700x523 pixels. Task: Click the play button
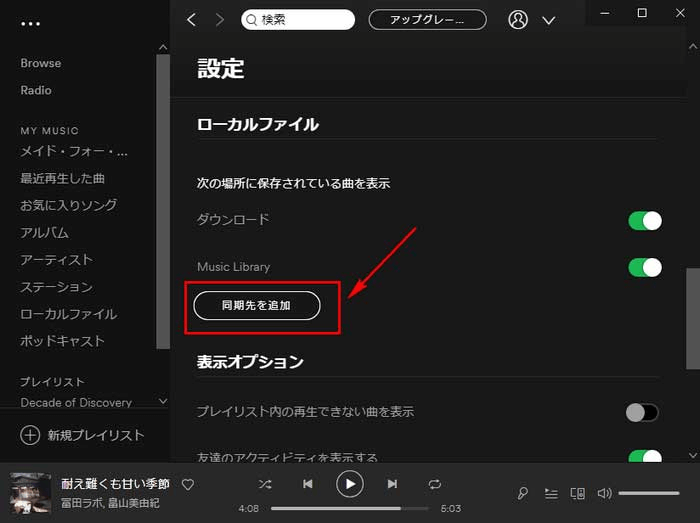350,484
